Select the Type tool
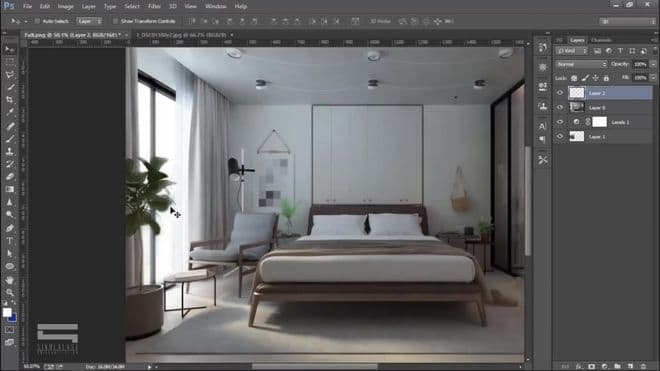 click(x=9, y=241)
